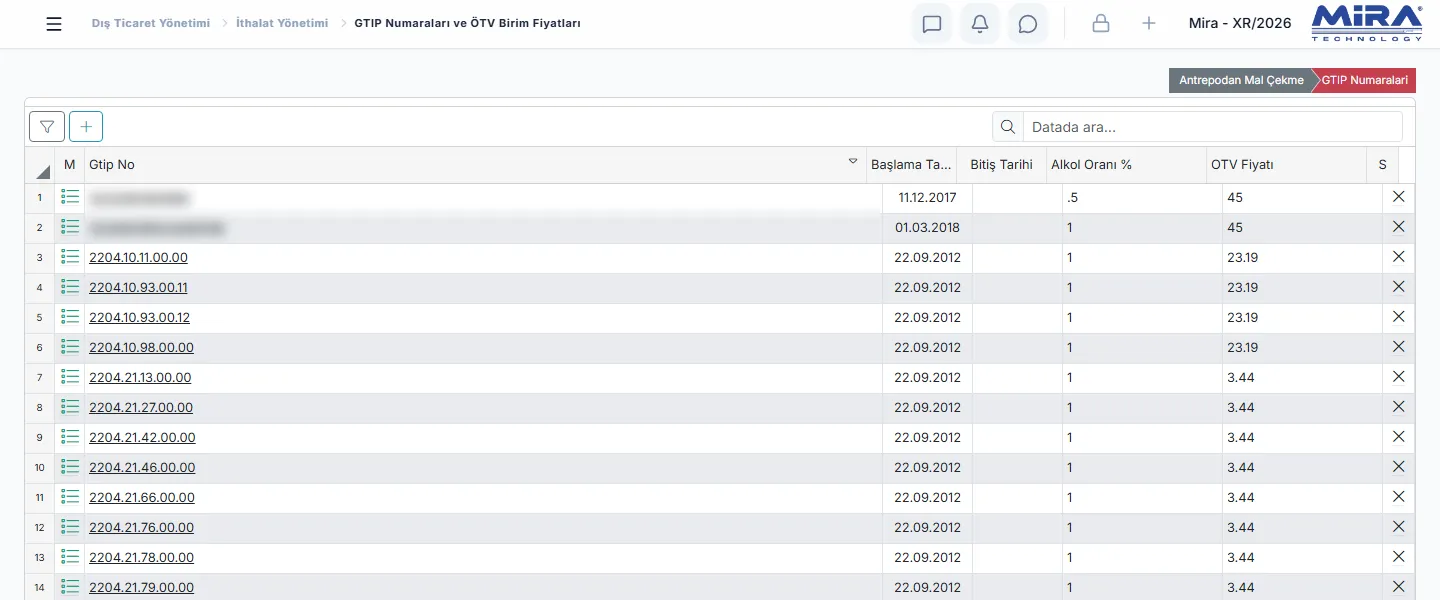The image size is (1440, 600).
Task: Open detail list icon for 2204.10.93.00.11
Action: pos(70,287)
